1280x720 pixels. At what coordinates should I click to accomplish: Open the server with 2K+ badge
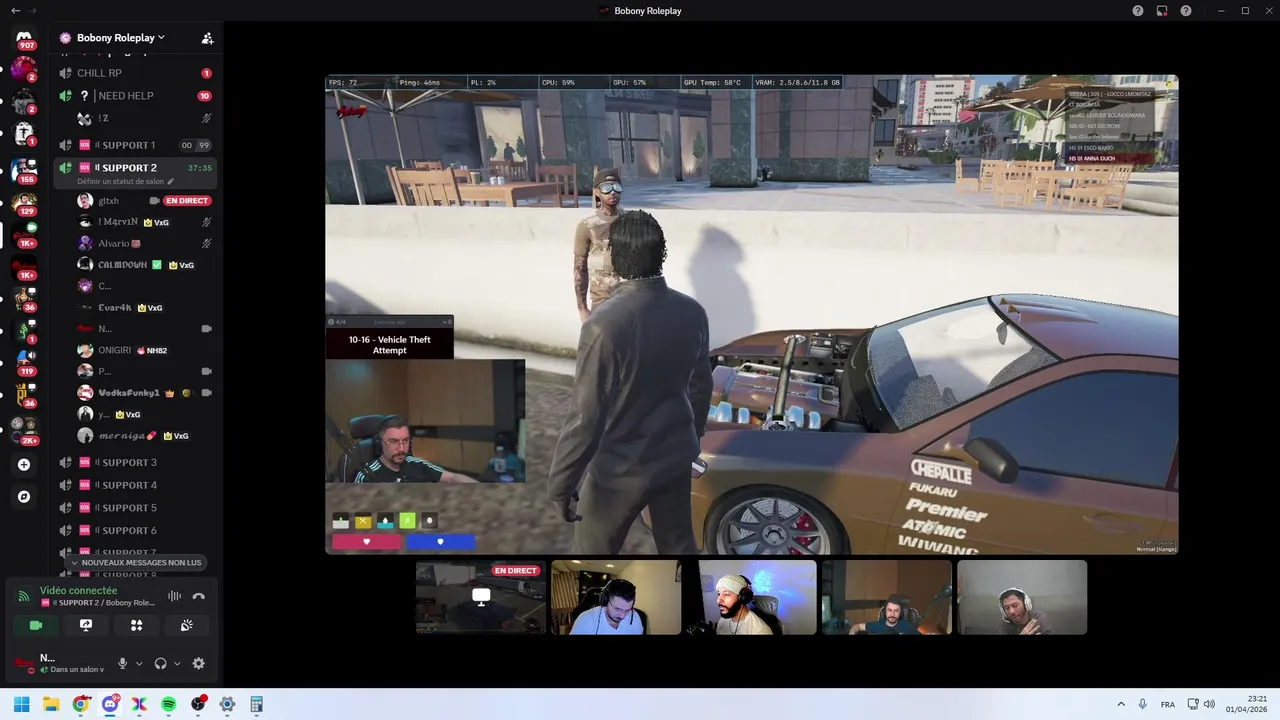24,430
